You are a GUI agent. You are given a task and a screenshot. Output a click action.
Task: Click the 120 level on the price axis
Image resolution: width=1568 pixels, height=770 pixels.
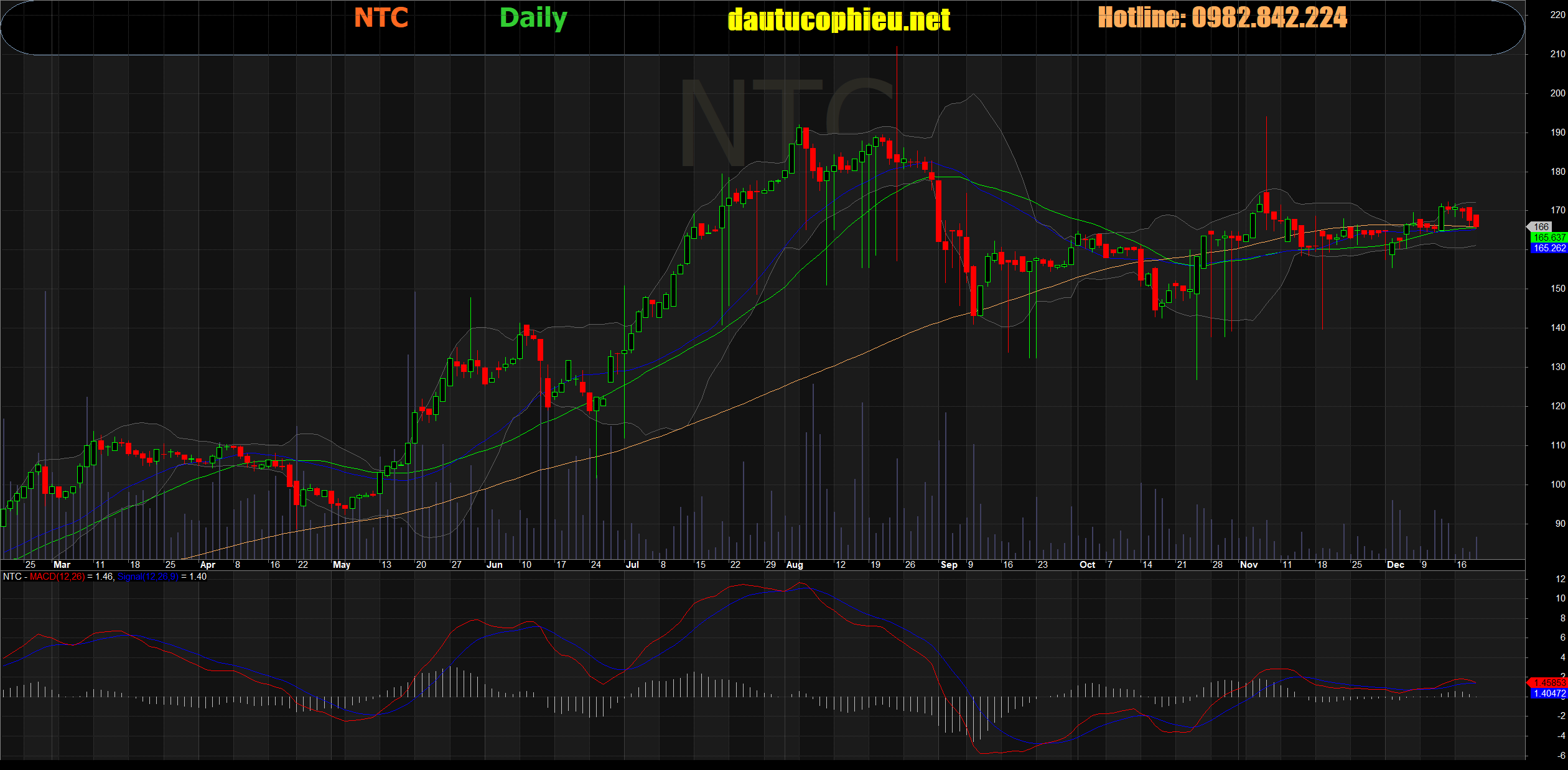(1557, 406)
